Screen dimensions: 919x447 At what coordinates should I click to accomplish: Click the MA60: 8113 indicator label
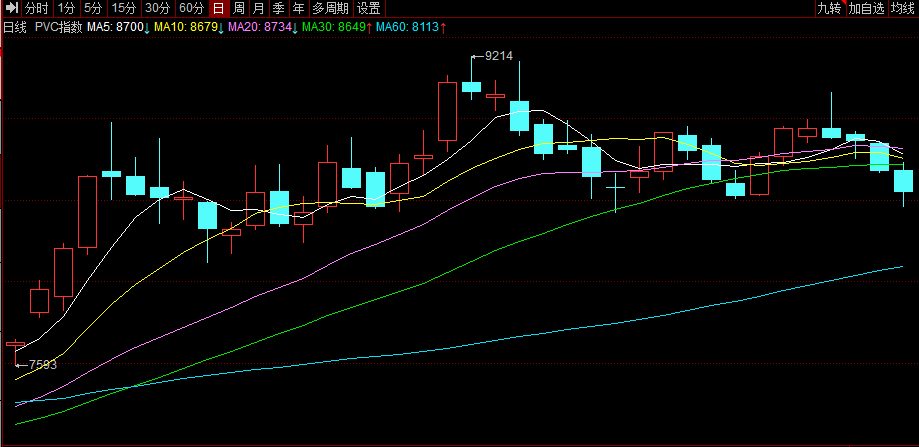411,27
